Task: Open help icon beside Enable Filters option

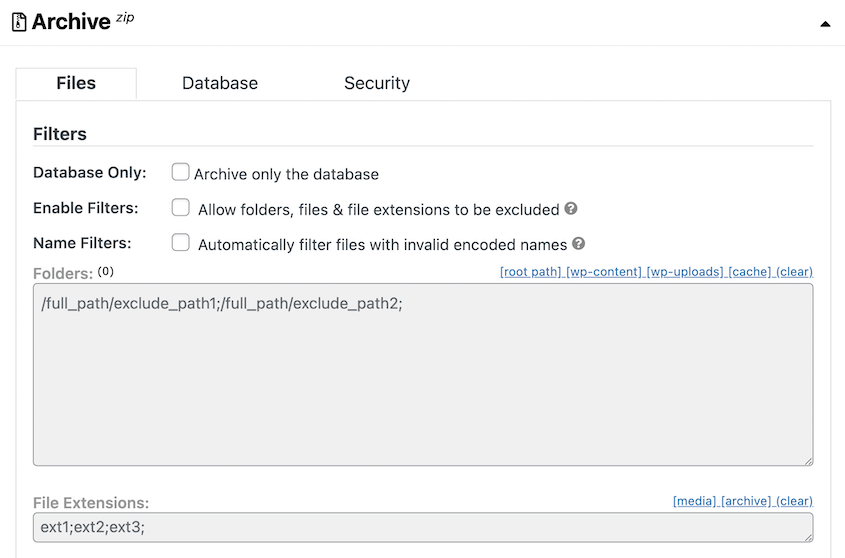Action: click(x=571, y=208)
